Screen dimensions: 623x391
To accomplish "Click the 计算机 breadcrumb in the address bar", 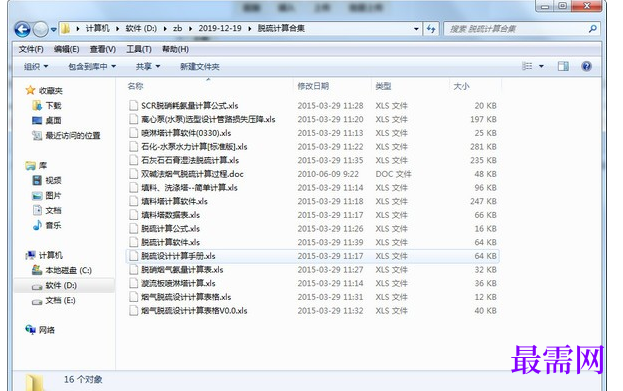I will pos(97,29).
